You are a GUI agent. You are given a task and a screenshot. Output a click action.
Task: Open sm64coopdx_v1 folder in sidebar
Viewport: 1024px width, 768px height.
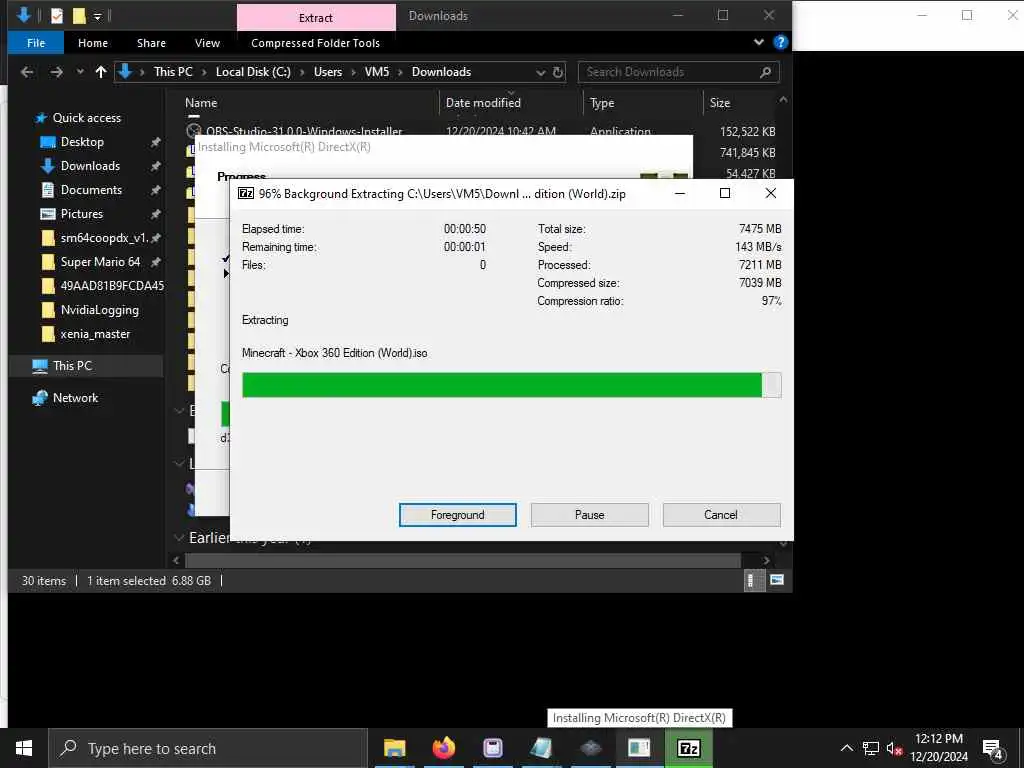[104, 238]
